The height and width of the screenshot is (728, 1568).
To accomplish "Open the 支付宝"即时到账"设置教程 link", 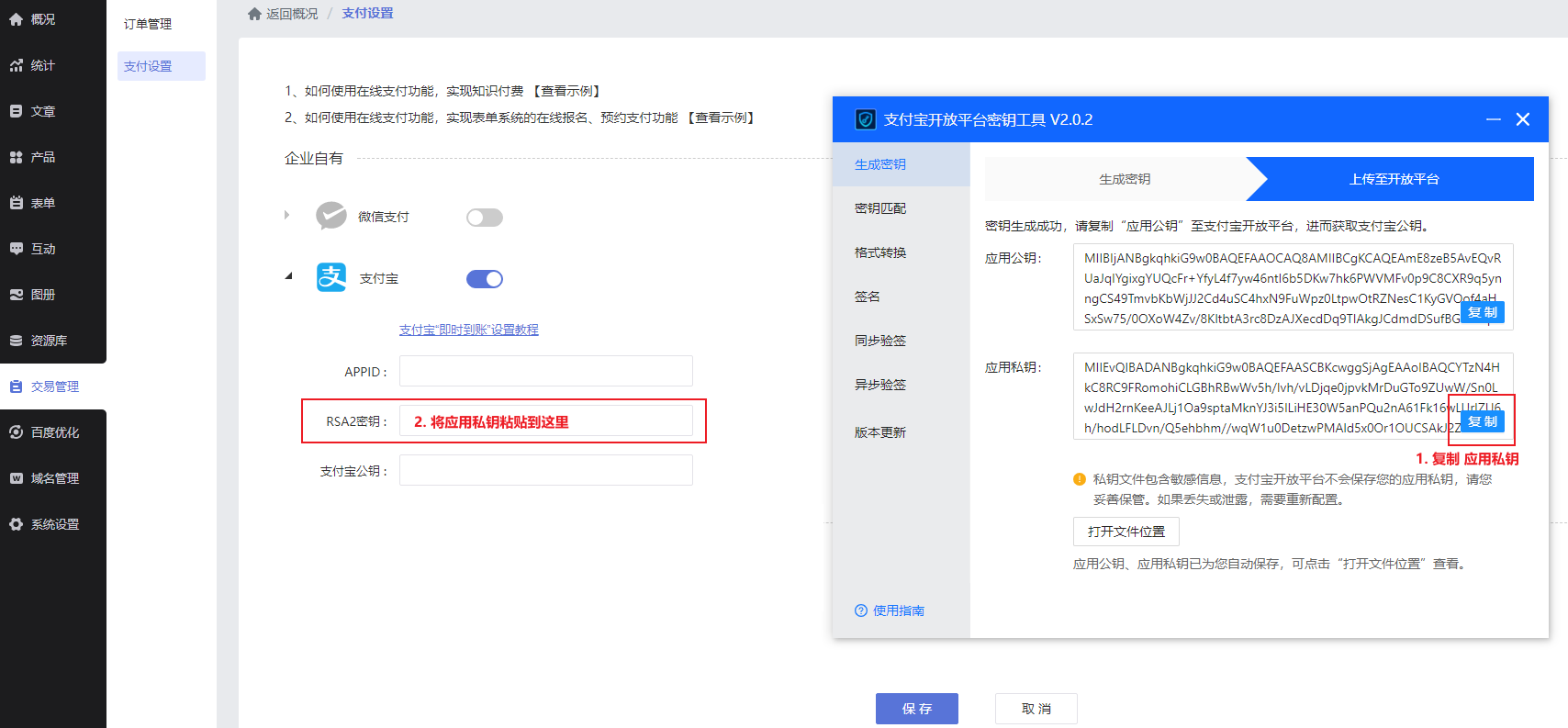I will tap(469, 330).
